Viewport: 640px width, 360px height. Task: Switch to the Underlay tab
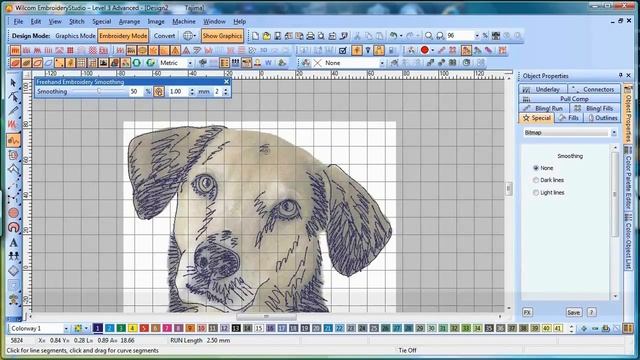point(542,89)
